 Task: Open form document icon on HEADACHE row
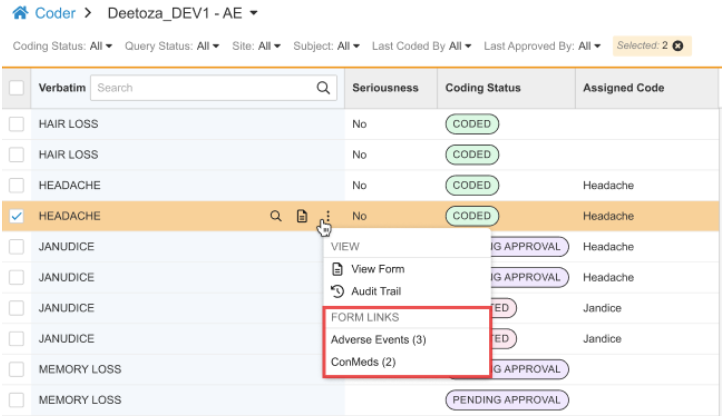[x=302, y=216]
